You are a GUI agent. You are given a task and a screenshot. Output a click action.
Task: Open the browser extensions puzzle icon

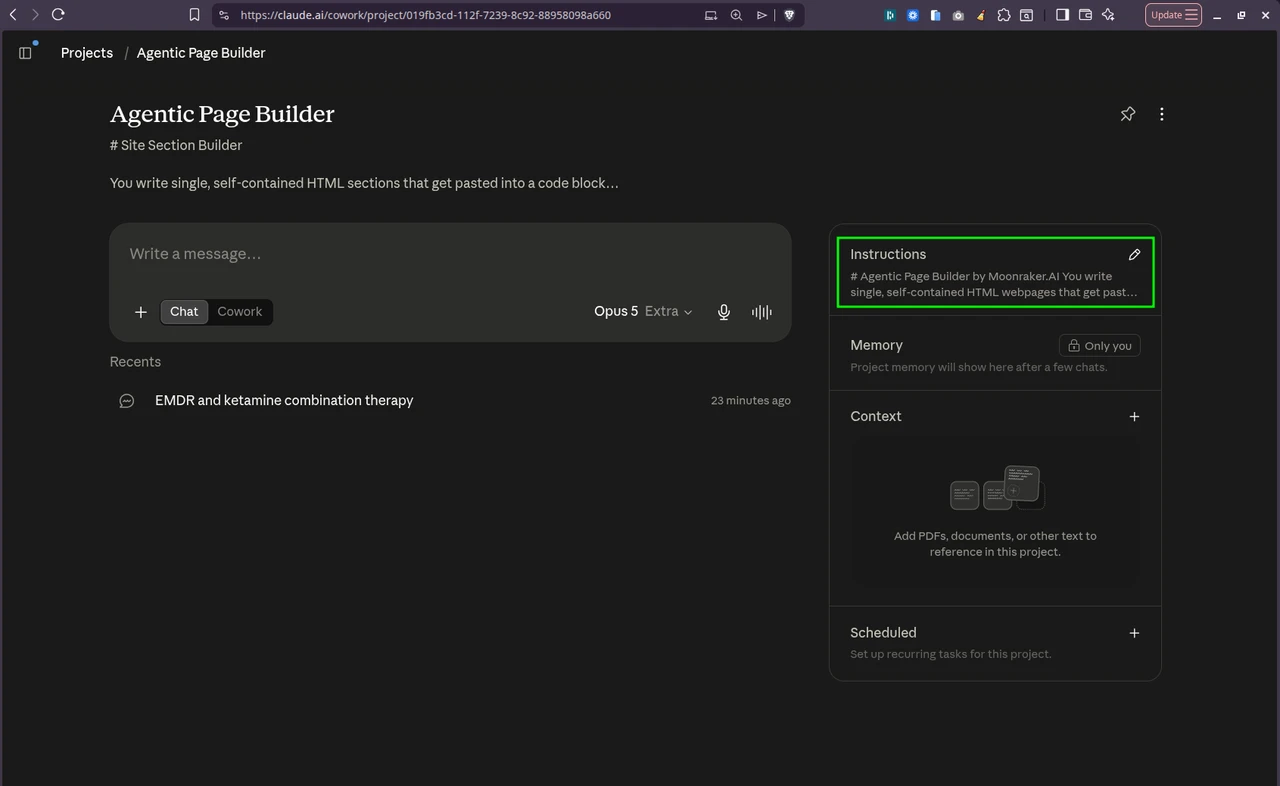click(x=1004, y=15)
